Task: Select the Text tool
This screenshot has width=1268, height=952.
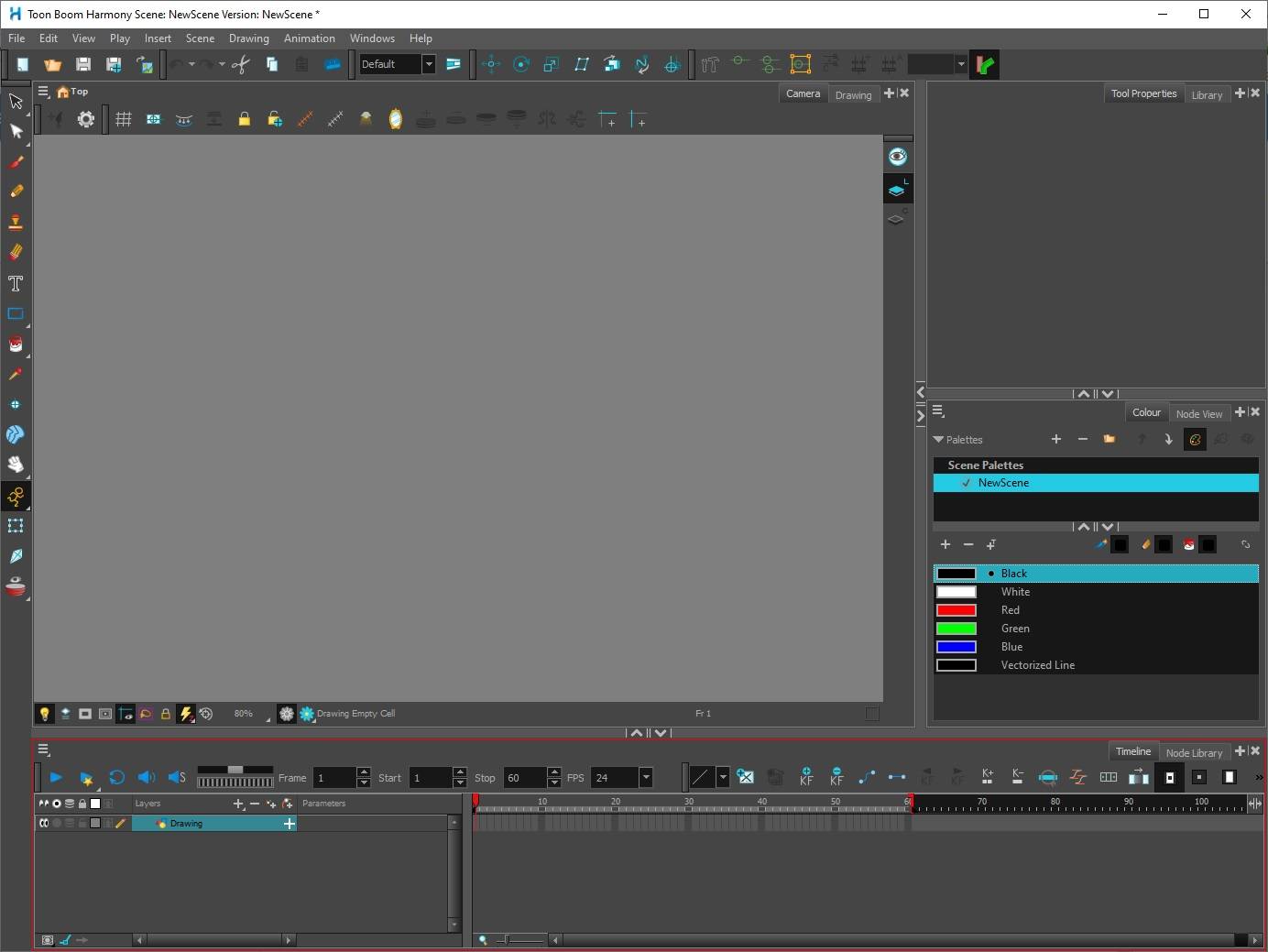Action: pos(16,283)
